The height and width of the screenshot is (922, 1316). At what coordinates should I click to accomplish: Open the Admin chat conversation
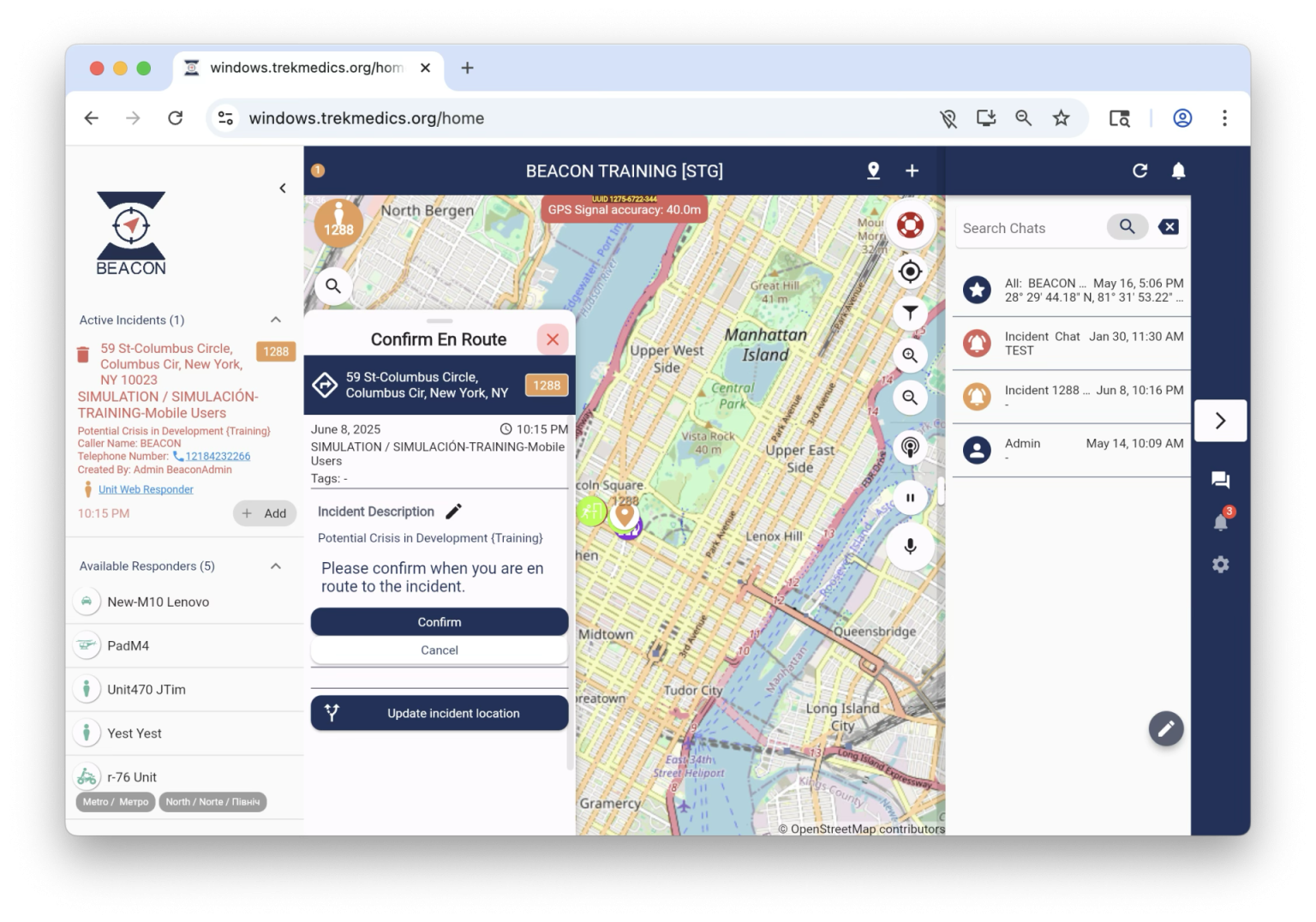pyautogui.click(x=1071, y=450)
